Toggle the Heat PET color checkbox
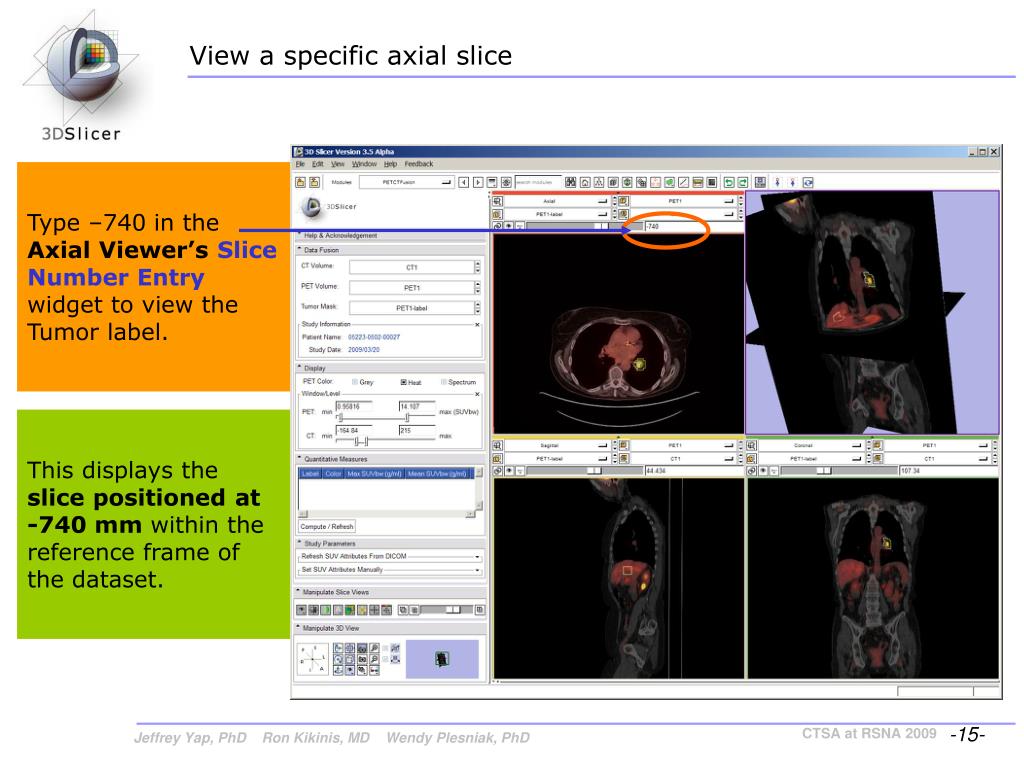Viewport: 1024px width, 768px height. coord(404,382)
